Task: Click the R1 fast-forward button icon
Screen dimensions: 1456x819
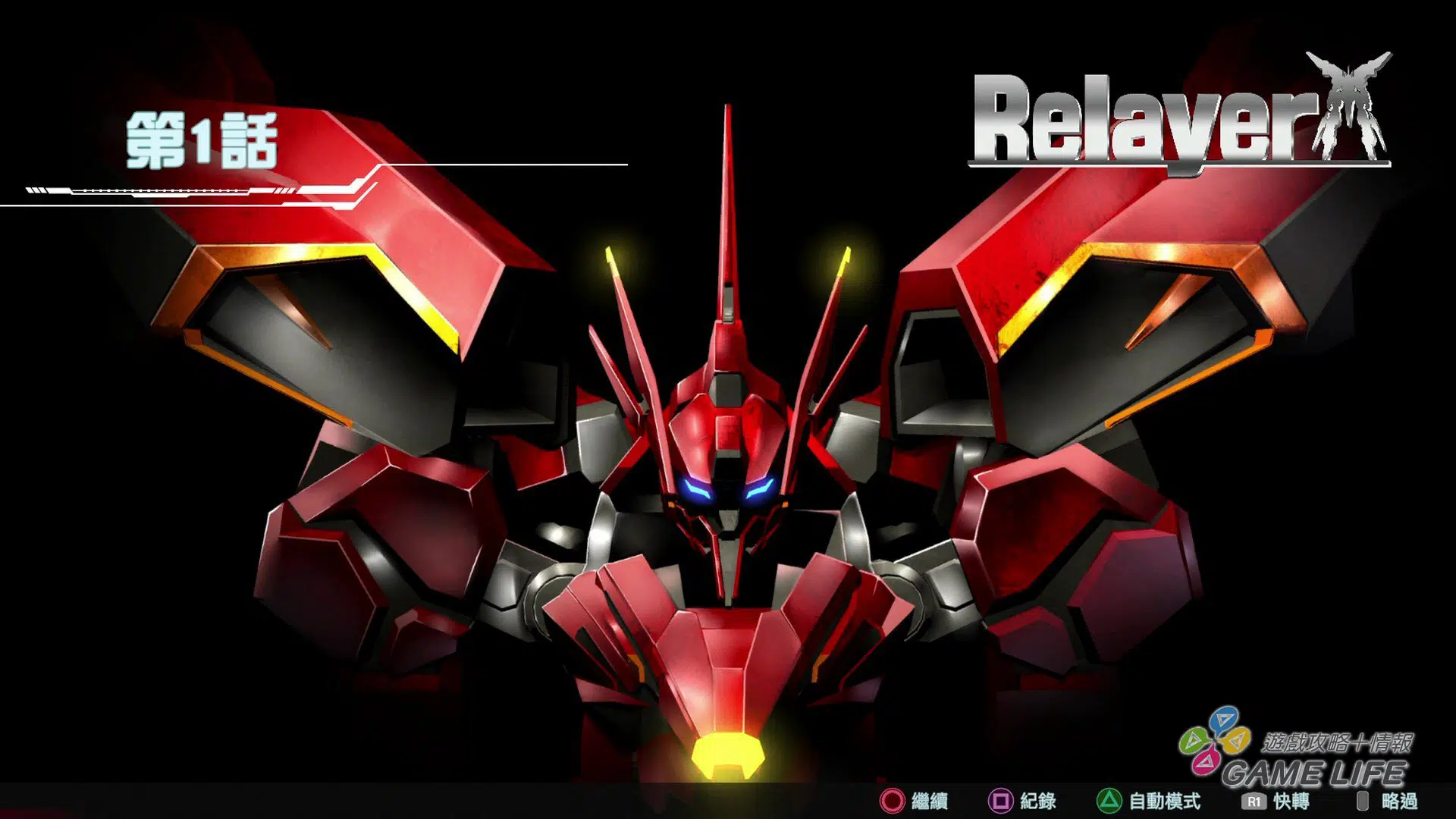Action: point(1254,802)
